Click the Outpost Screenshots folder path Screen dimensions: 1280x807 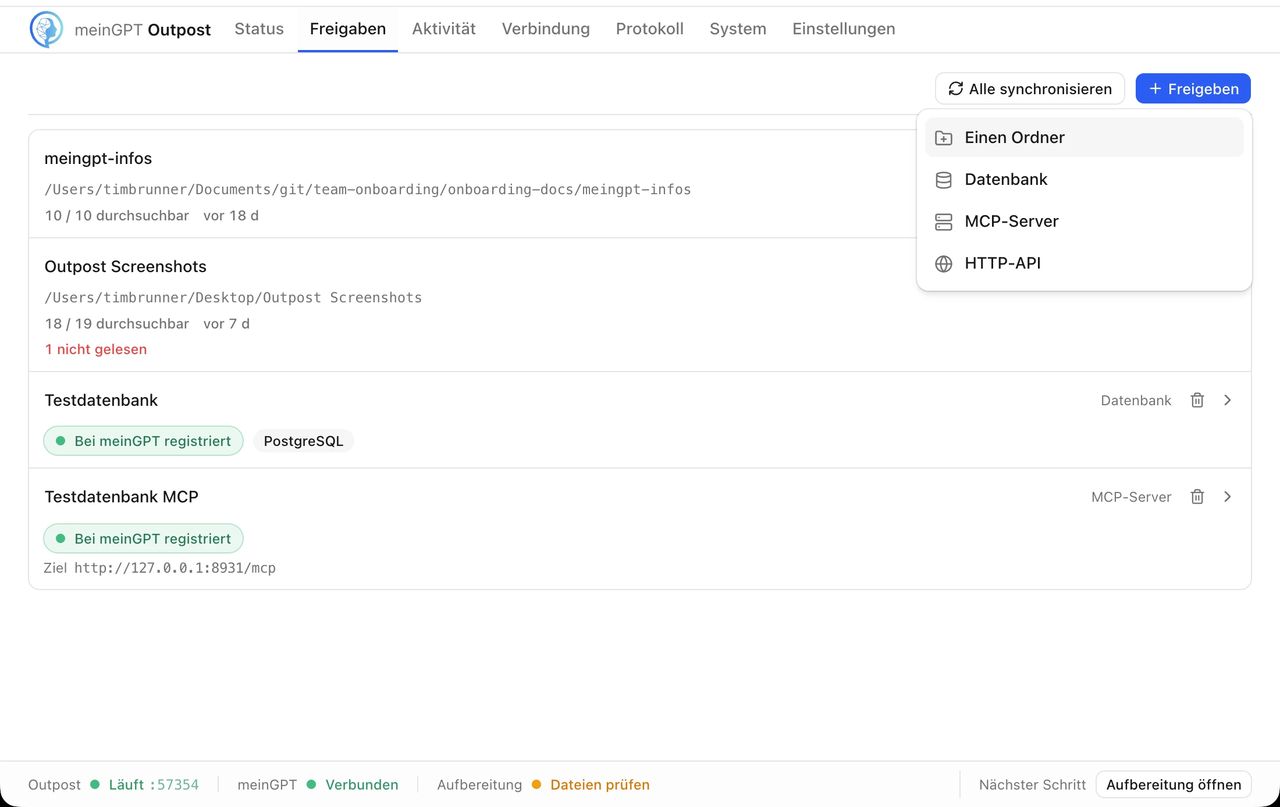(x=233, y=298)
